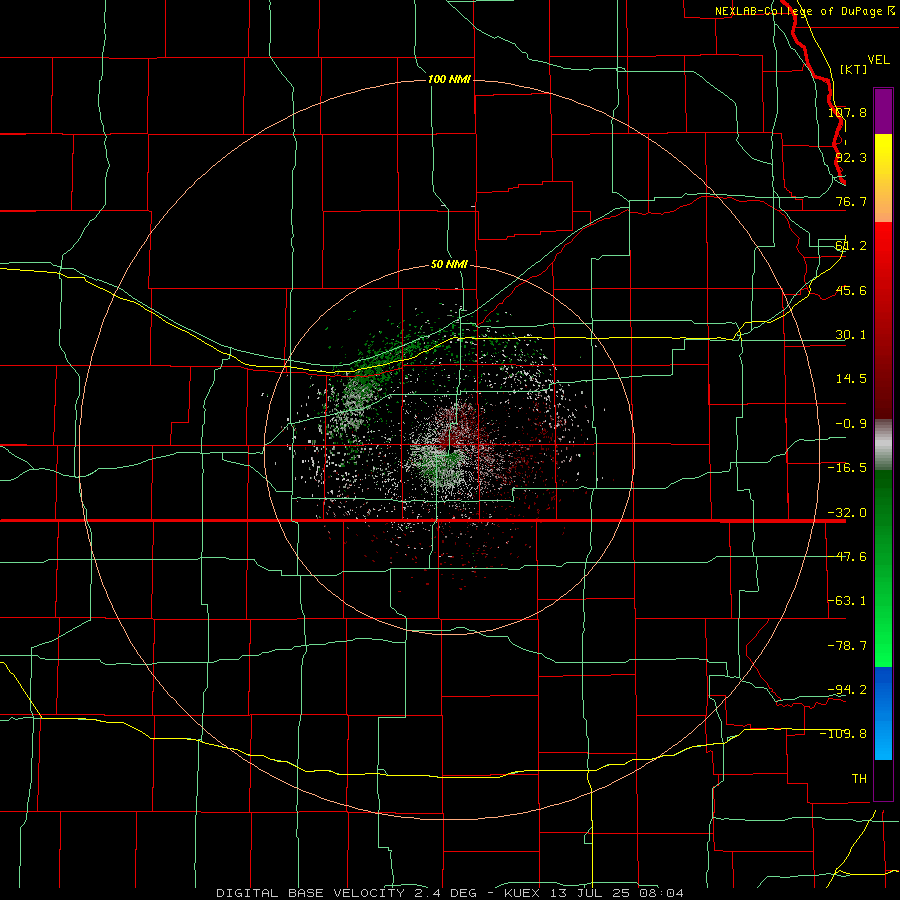This screenshot has width=900, height=900.
Task: Select the -94.2 scale value
Action: point(847,689)
